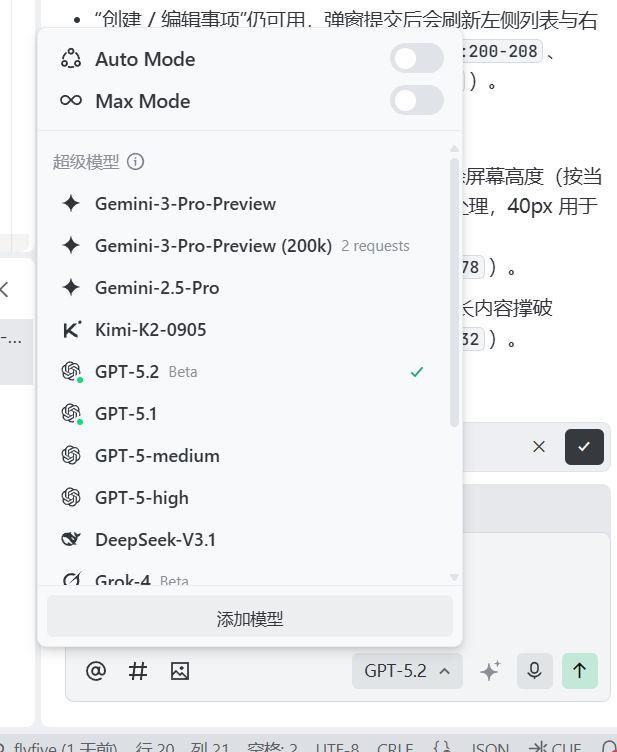Dismiss with the X next to checkmark
This screenshot has width=617, height=752.
pyautogui.click(x=539, y=447)
